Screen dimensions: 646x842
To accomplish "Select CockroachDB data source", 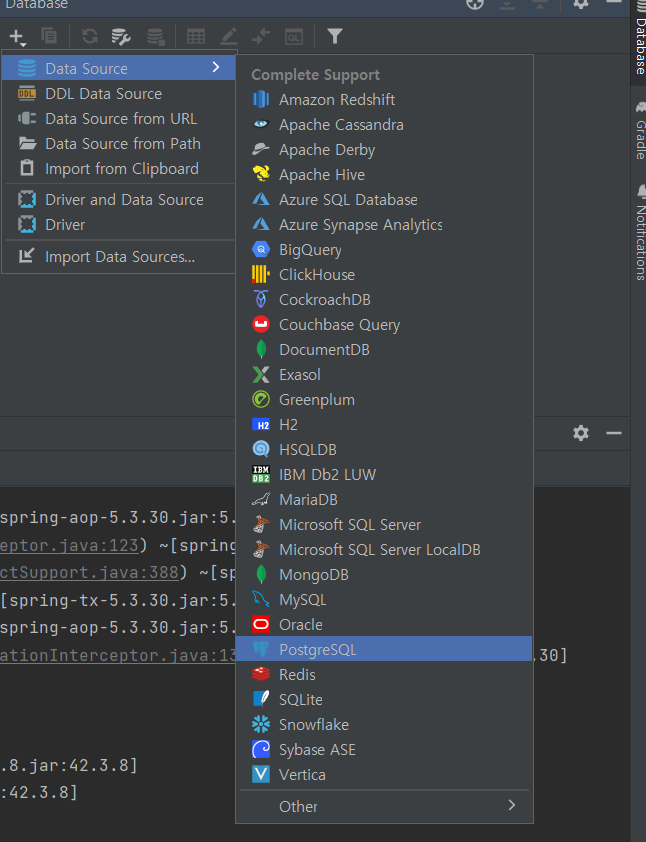I will click(x=384, y=300).
